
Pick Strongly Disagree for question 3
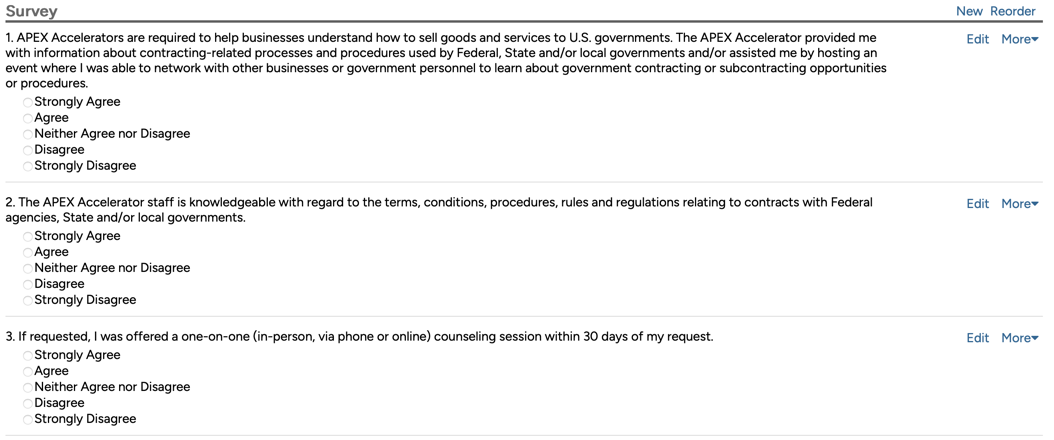[x=28, y=419]
